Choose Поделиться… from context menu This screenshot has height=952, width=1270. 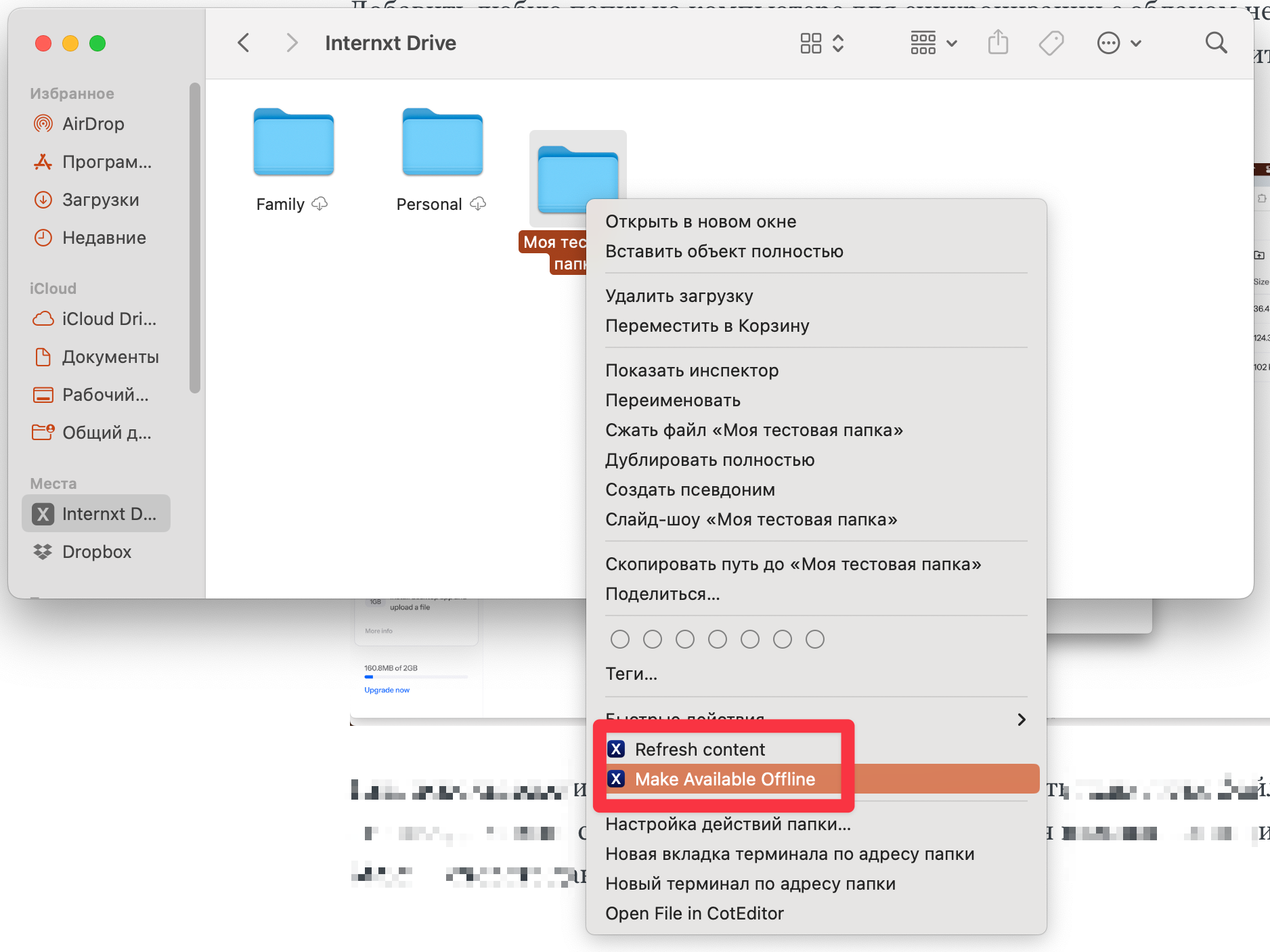pyautogui.click(x=816, y=594)
